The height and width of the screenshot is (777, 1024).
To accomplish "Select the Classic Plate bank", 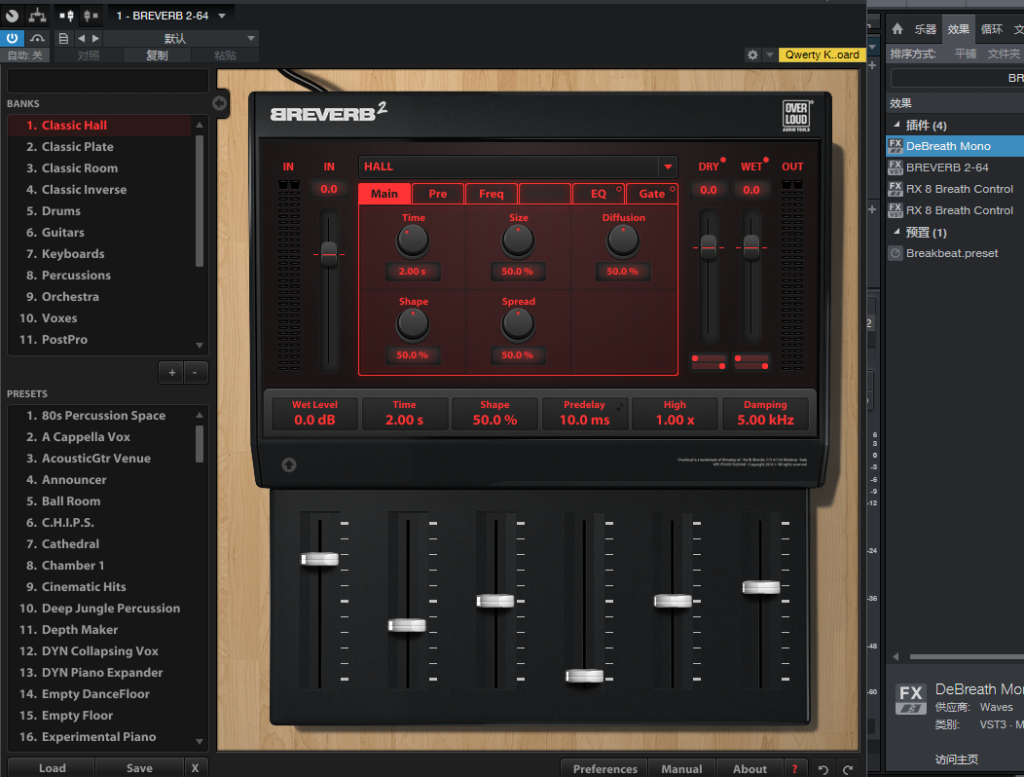I will coord(99,147).
